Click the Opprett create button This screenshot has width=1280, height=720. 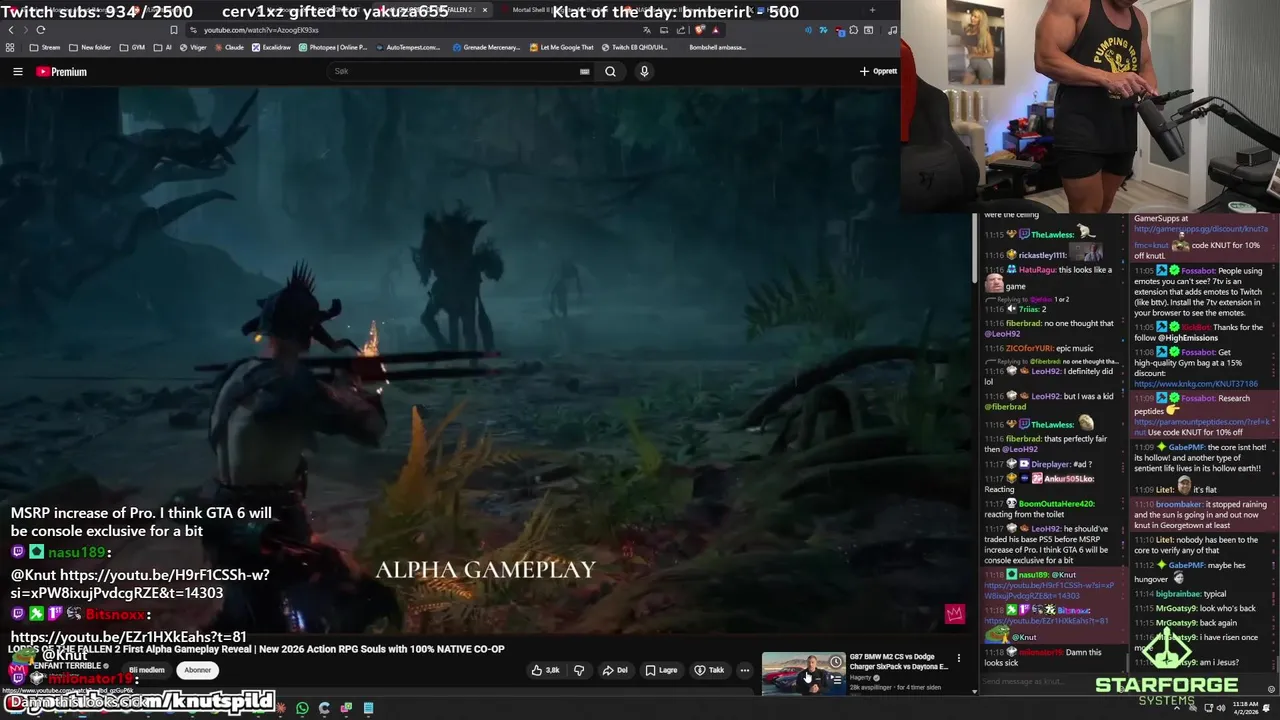point(878,71)
